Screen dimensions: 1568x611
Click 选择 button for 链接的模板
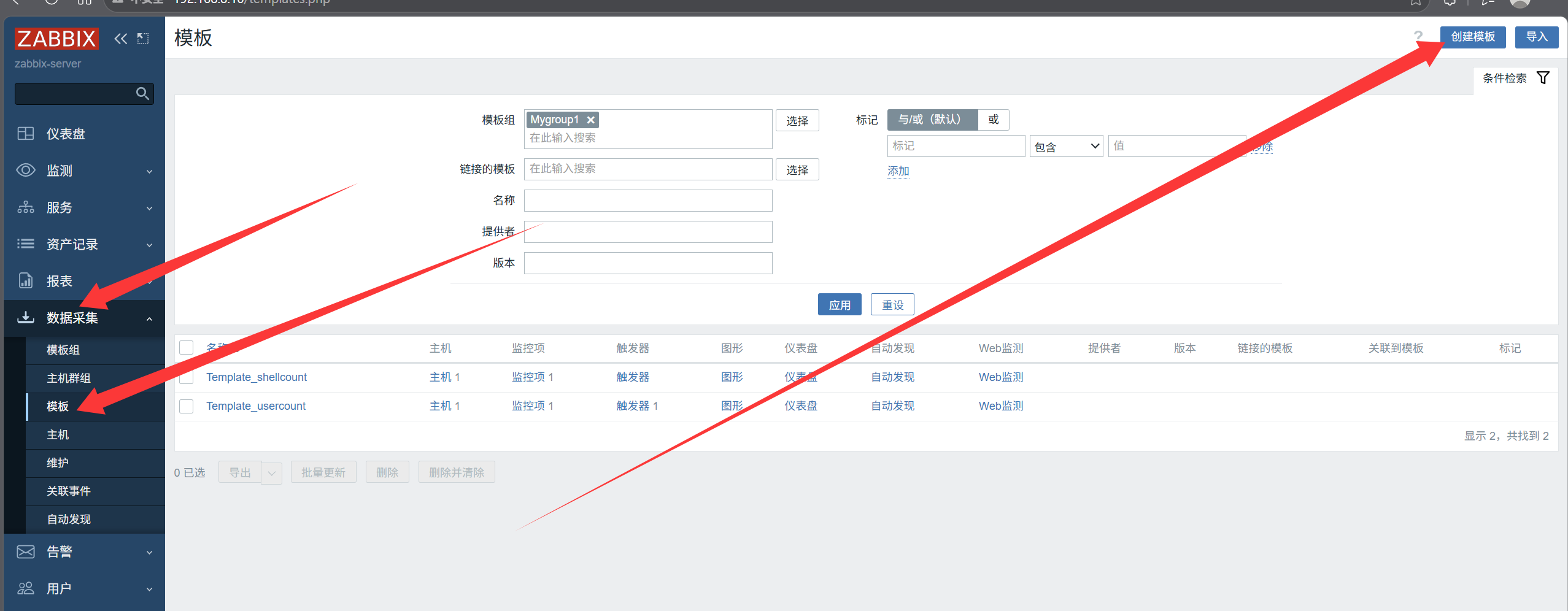797,170
